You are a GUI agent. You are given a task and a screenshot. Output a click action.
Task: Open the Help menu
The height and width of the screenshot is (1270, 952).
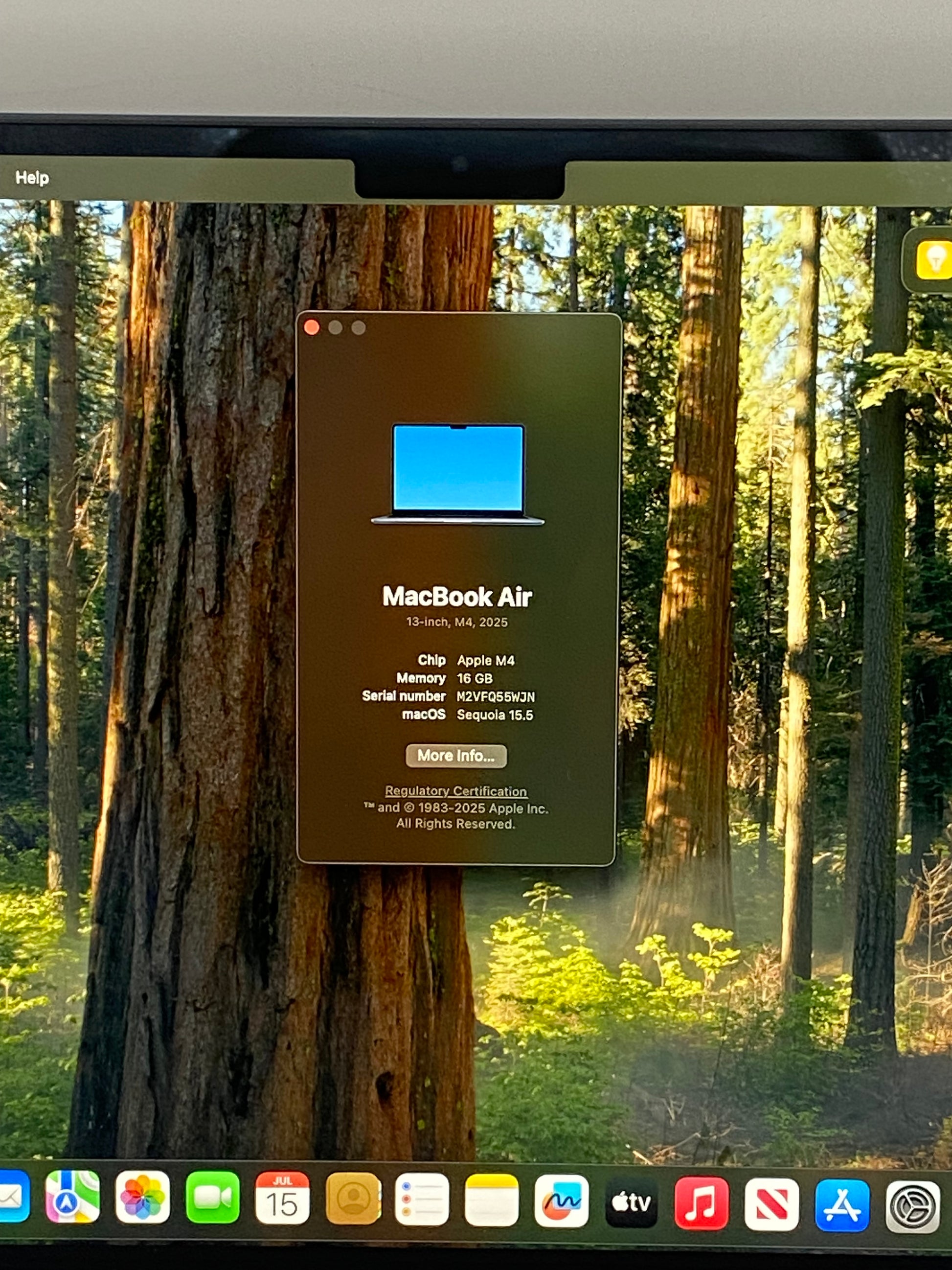pos(32,178)
